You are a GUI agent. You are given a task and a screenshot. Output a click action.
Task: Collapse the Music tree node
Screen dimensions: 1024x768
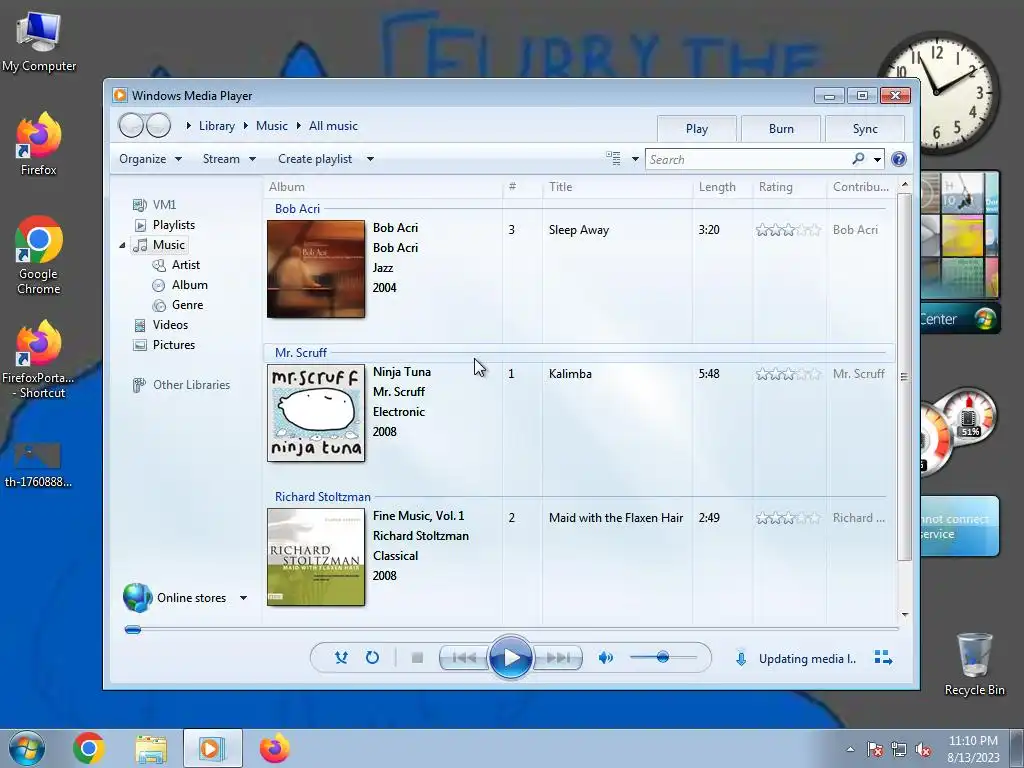pyautogui.click(x=122, y=246)
